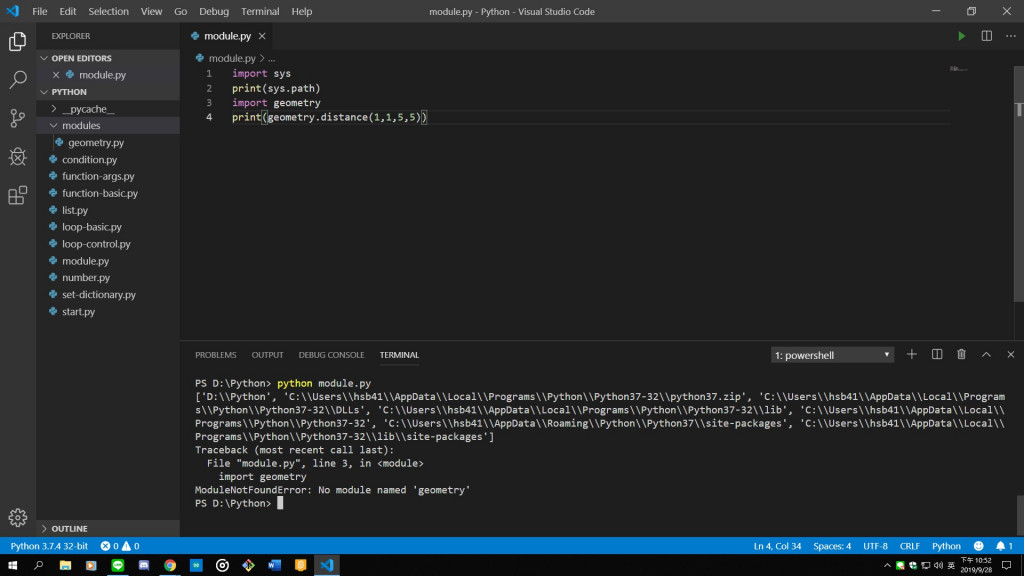Open LINE from the taskbar

[118, 565]
